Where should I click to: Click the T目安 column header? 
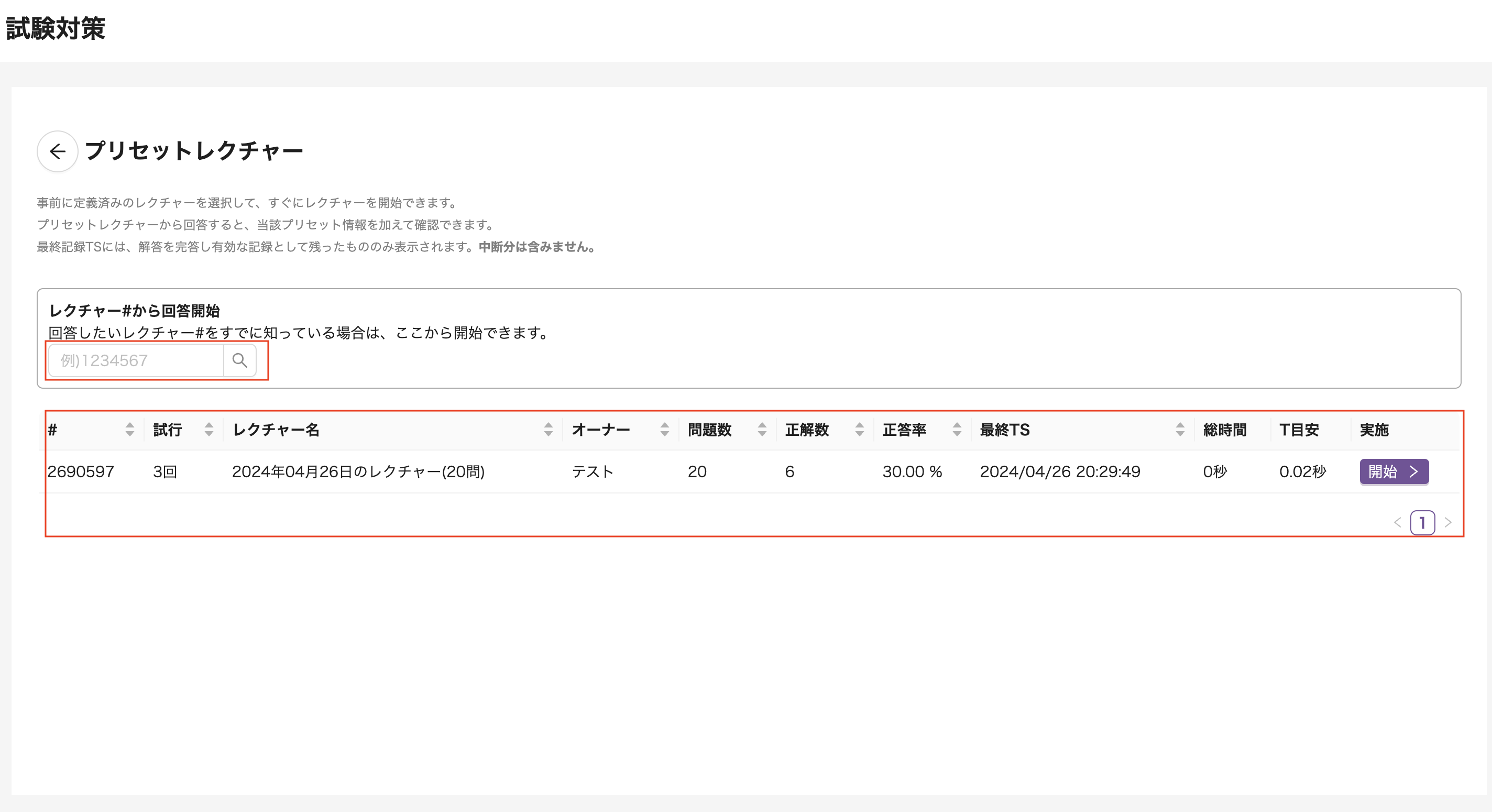point(1299,430)
